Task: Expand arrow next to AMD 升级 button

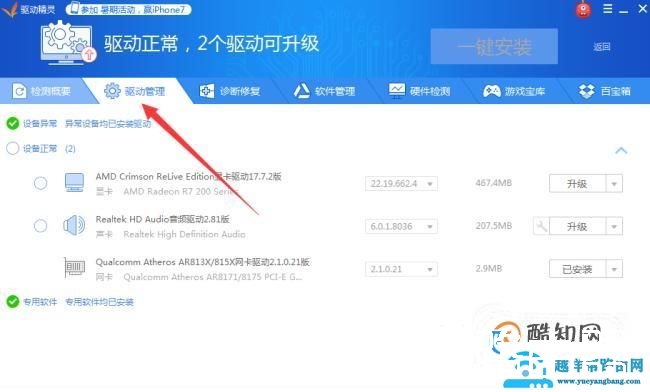Action: pyautogui.click(x=614, y=184)
